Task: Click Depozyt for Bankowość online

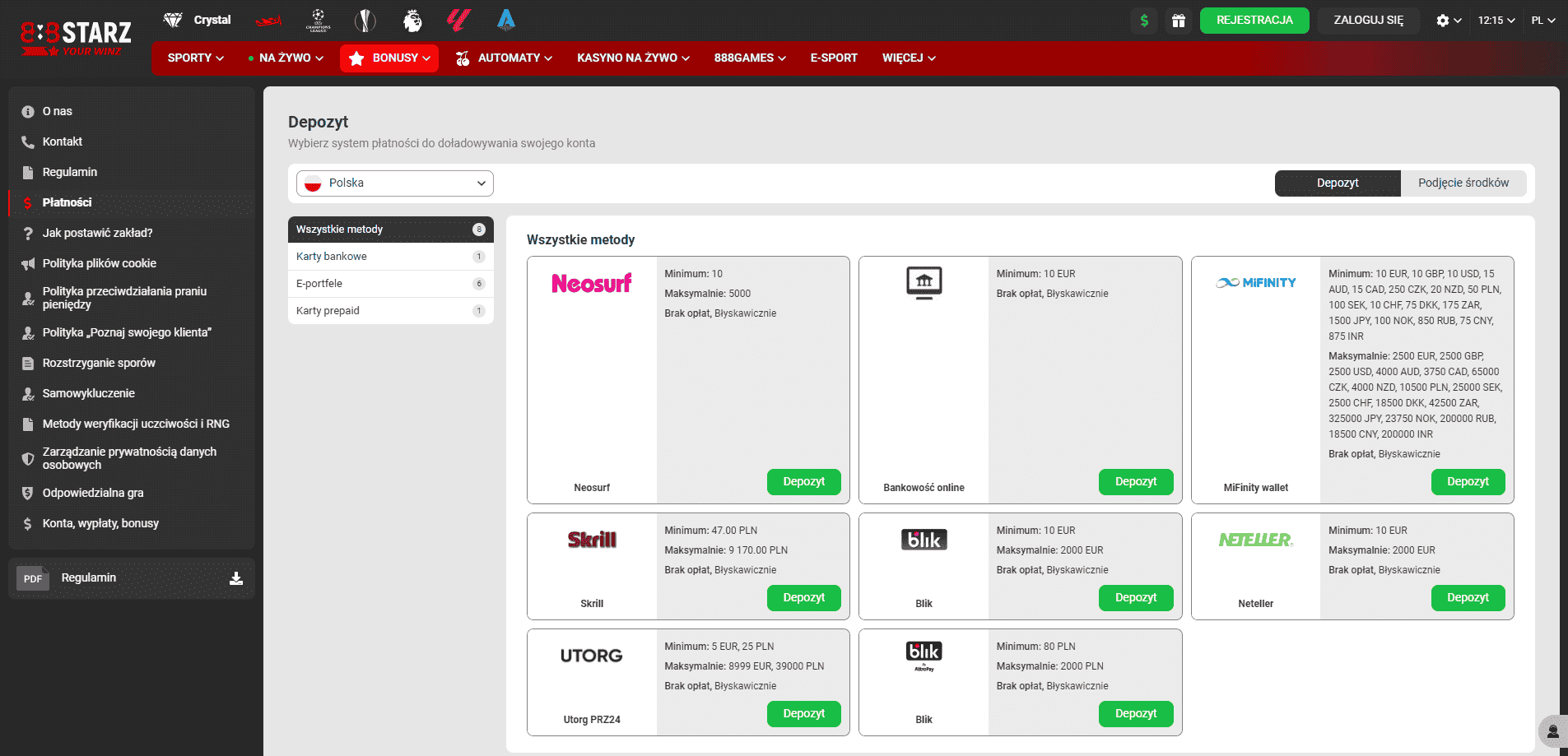Action: point(1136,482)
